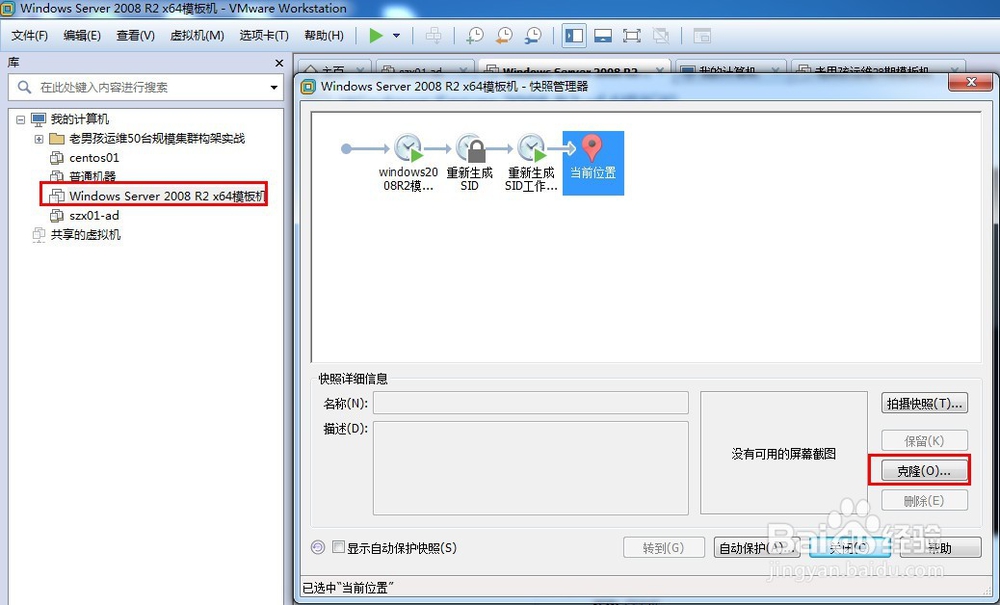Click the 保留(K) button
Image resolution: width=1000 pixels, height=605 pixels.
[925, 441]
